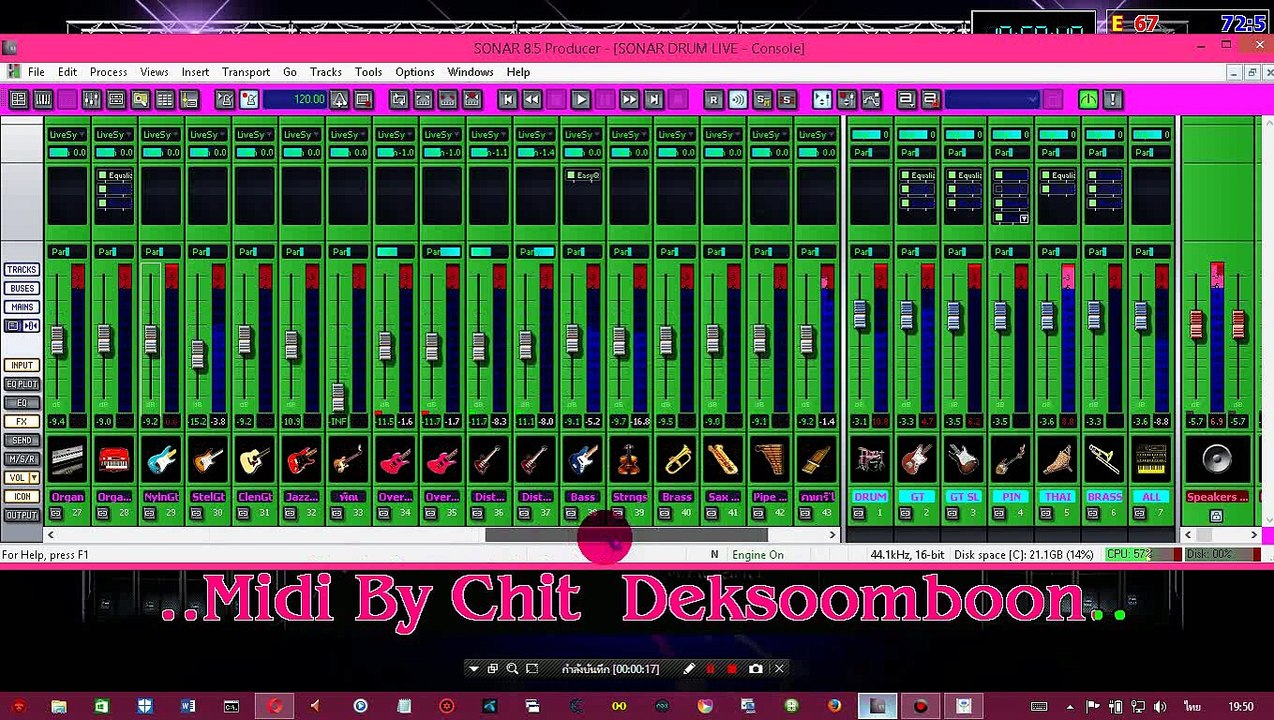Open the Transport menu
The height and width of the screenshot is (720, 1274).
coord(246,72)
